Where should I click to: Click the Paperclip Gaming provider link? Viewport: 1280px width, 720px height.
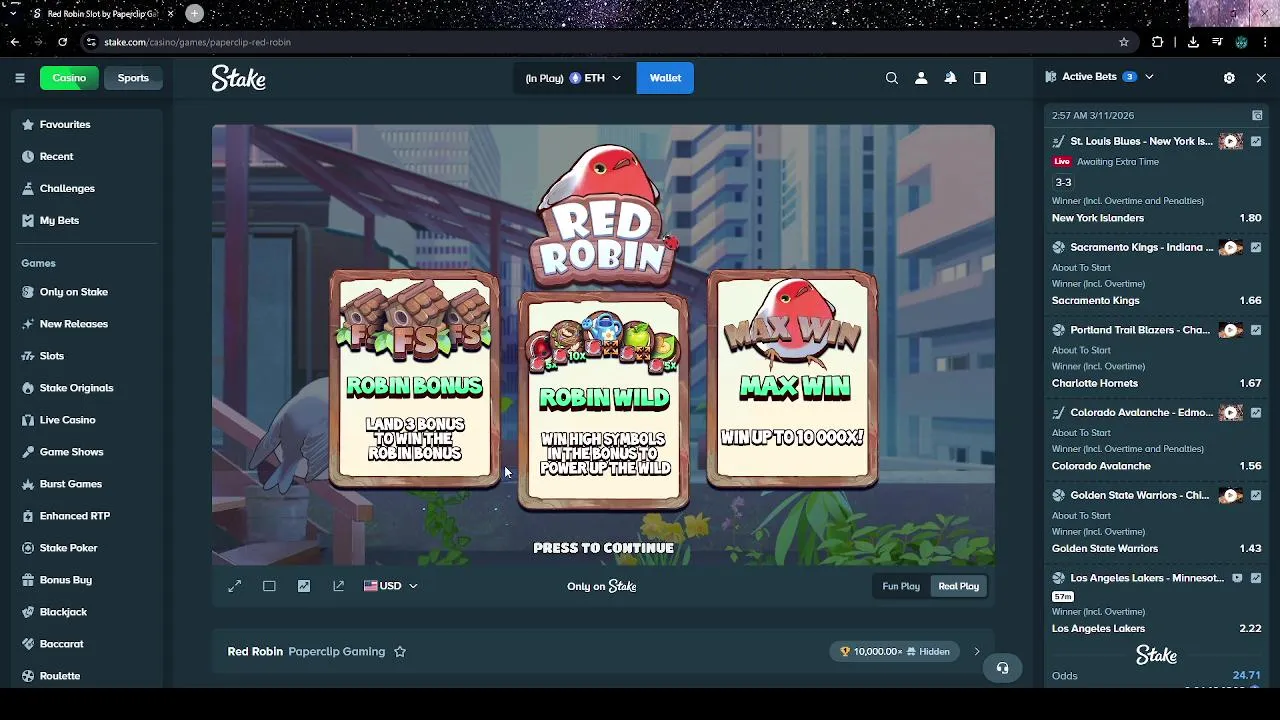[336, 651]
